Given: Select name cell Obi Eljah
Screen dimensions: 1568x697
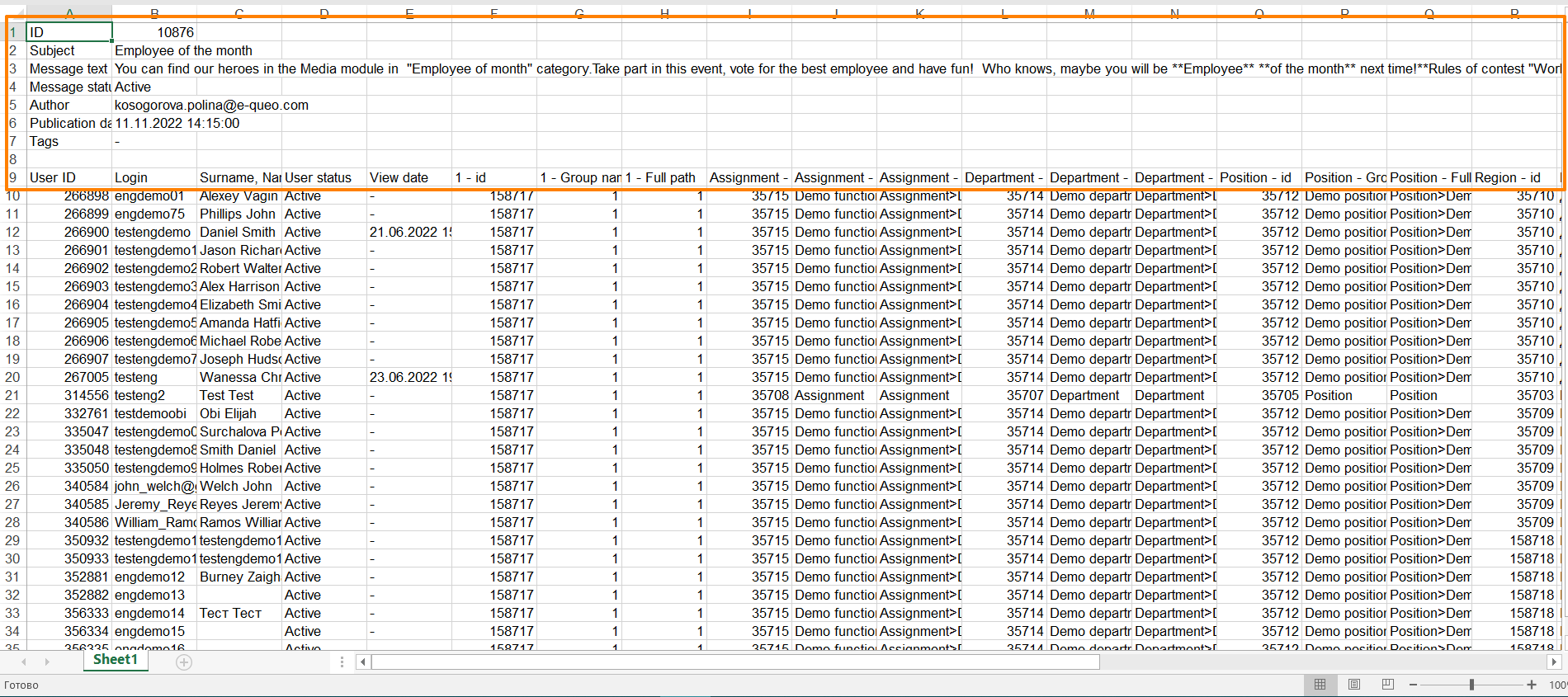Looking at the screenshot, I should (239, 413).
